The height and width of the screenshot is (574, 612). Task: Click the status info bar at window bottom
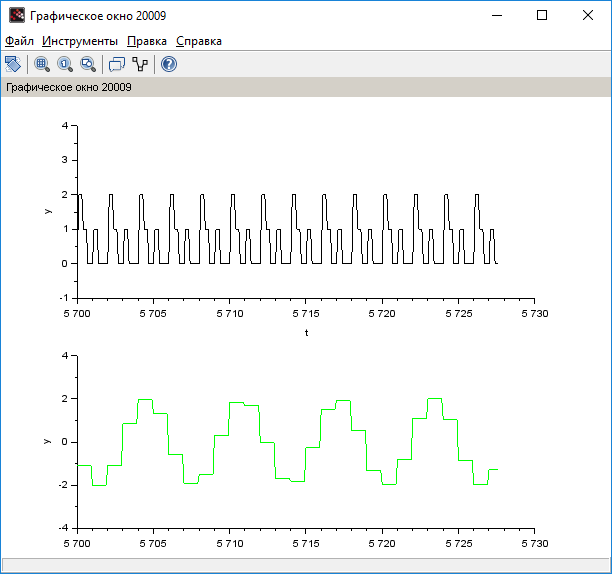pos(306,565)
